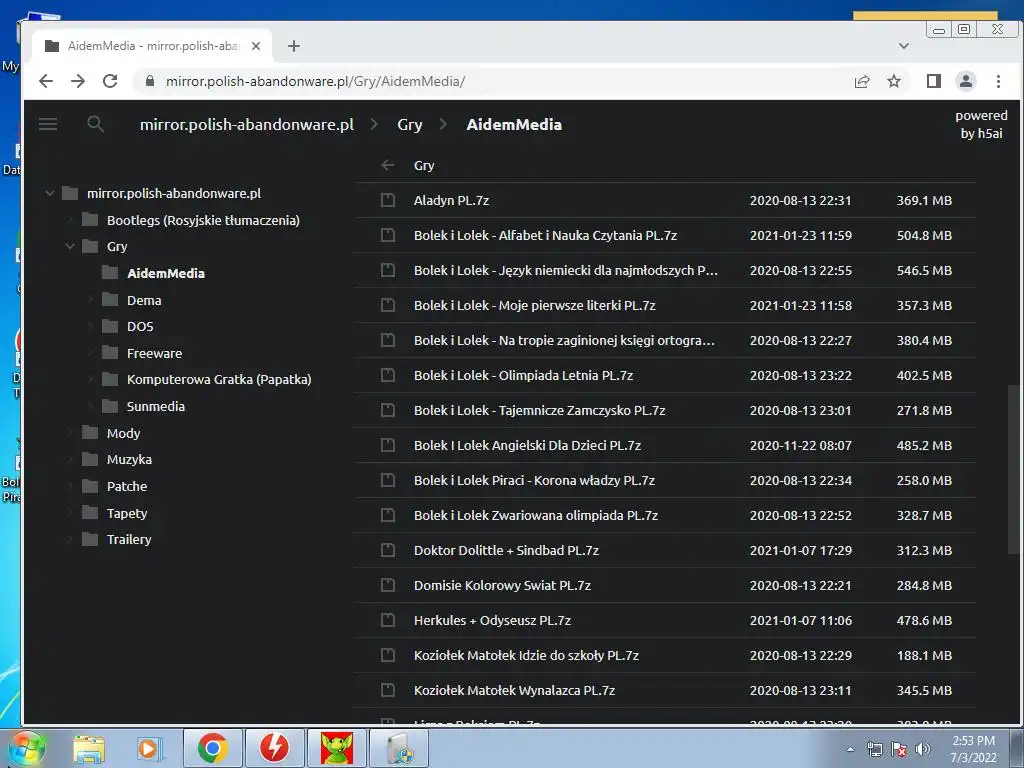Go to mirror.polish-abandonware.pl breadcrumb
The height and width of the screenshot is (768, 1024).
coord(247,124)
